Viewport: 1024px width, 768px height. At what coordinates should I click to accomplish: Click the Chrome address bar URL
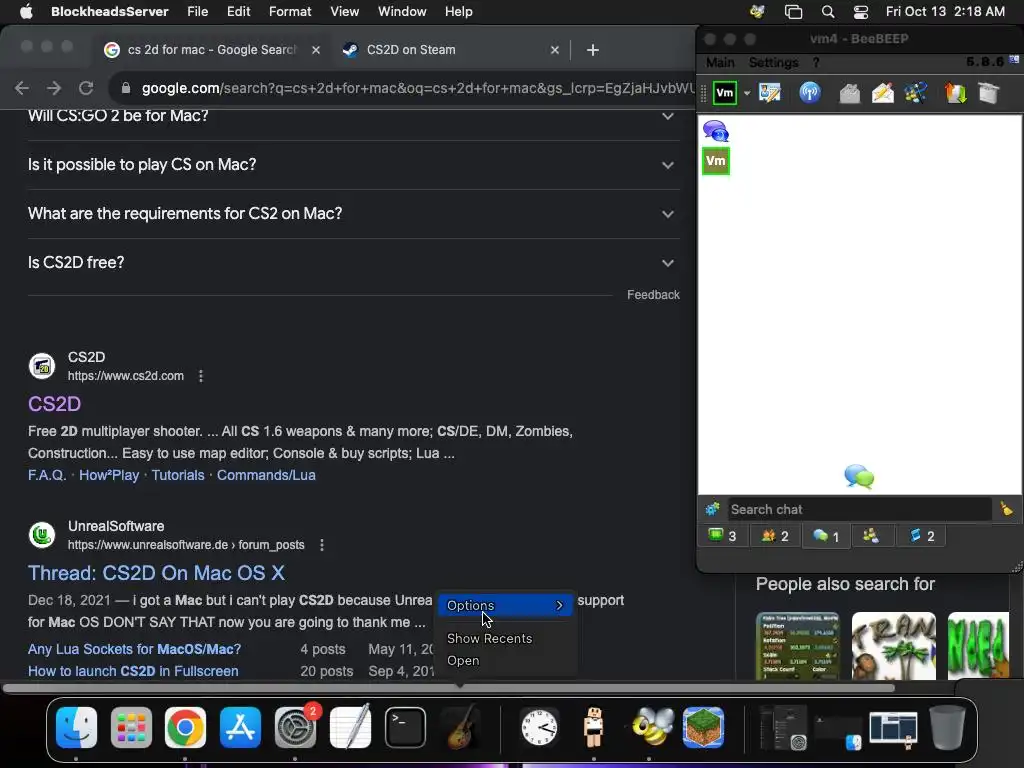coord(418,88)
